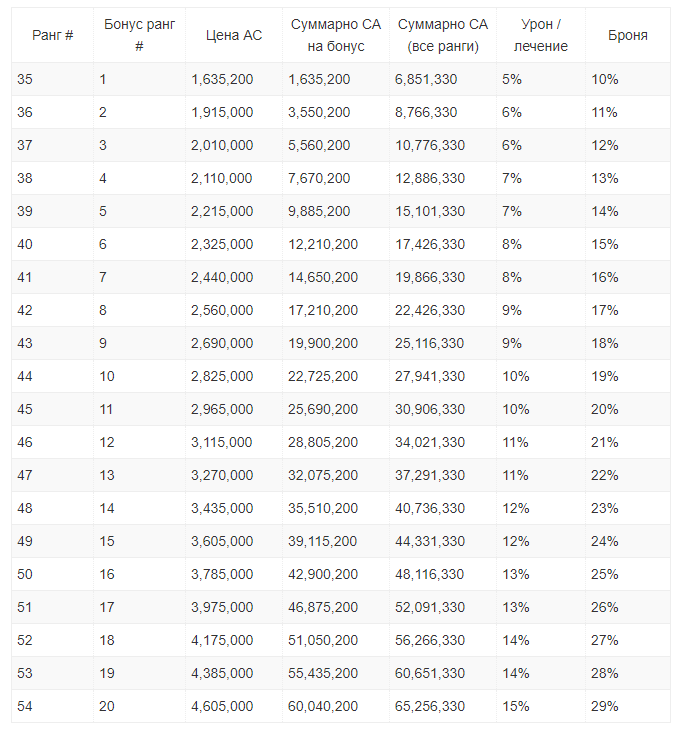Click the "Броня" column header
The image size is (684, 735).
click(x=627, y=35)
